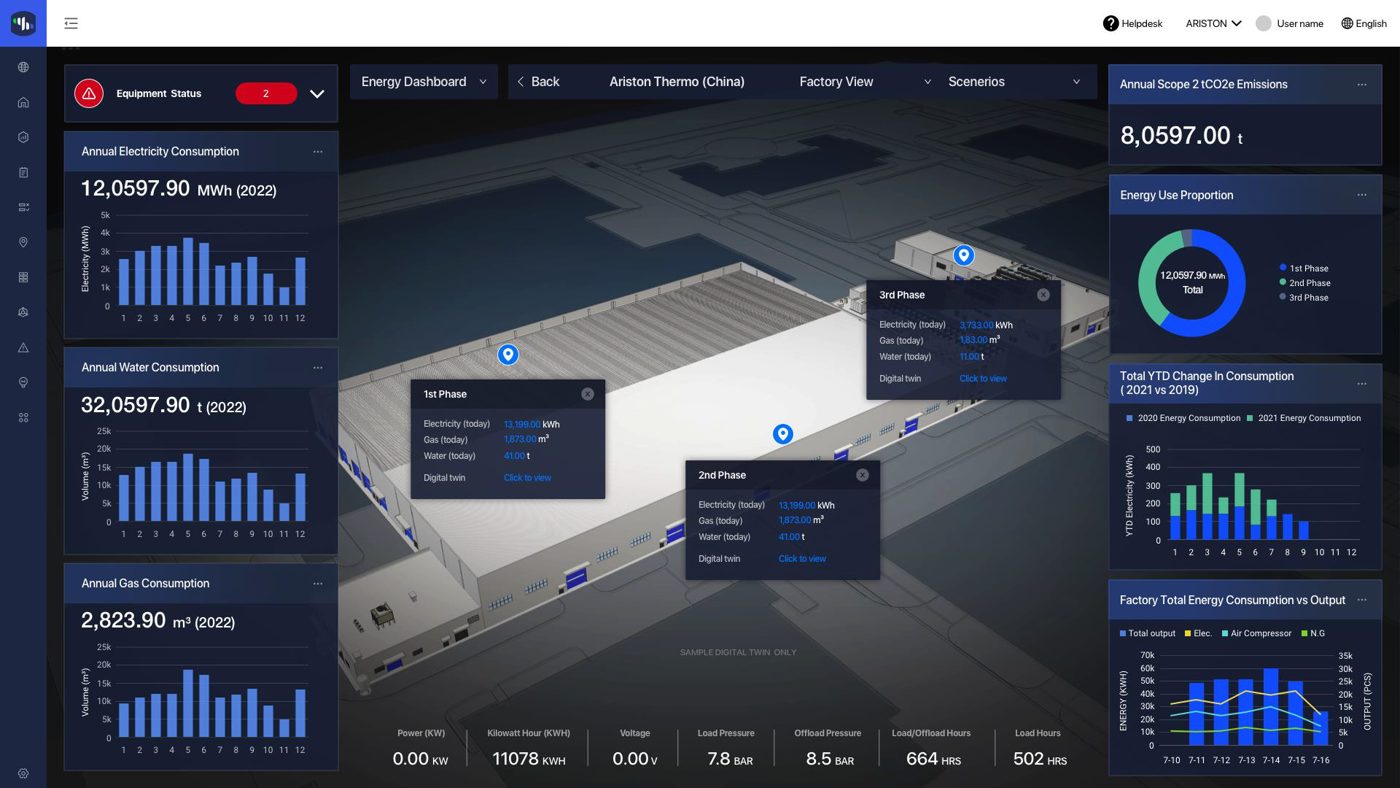Image resolution: width=1400 pixels, height=788 pixels.
Task: Open the Energy Dashboard dropdown
Action: pyautogui.click(x=424, y=82)
